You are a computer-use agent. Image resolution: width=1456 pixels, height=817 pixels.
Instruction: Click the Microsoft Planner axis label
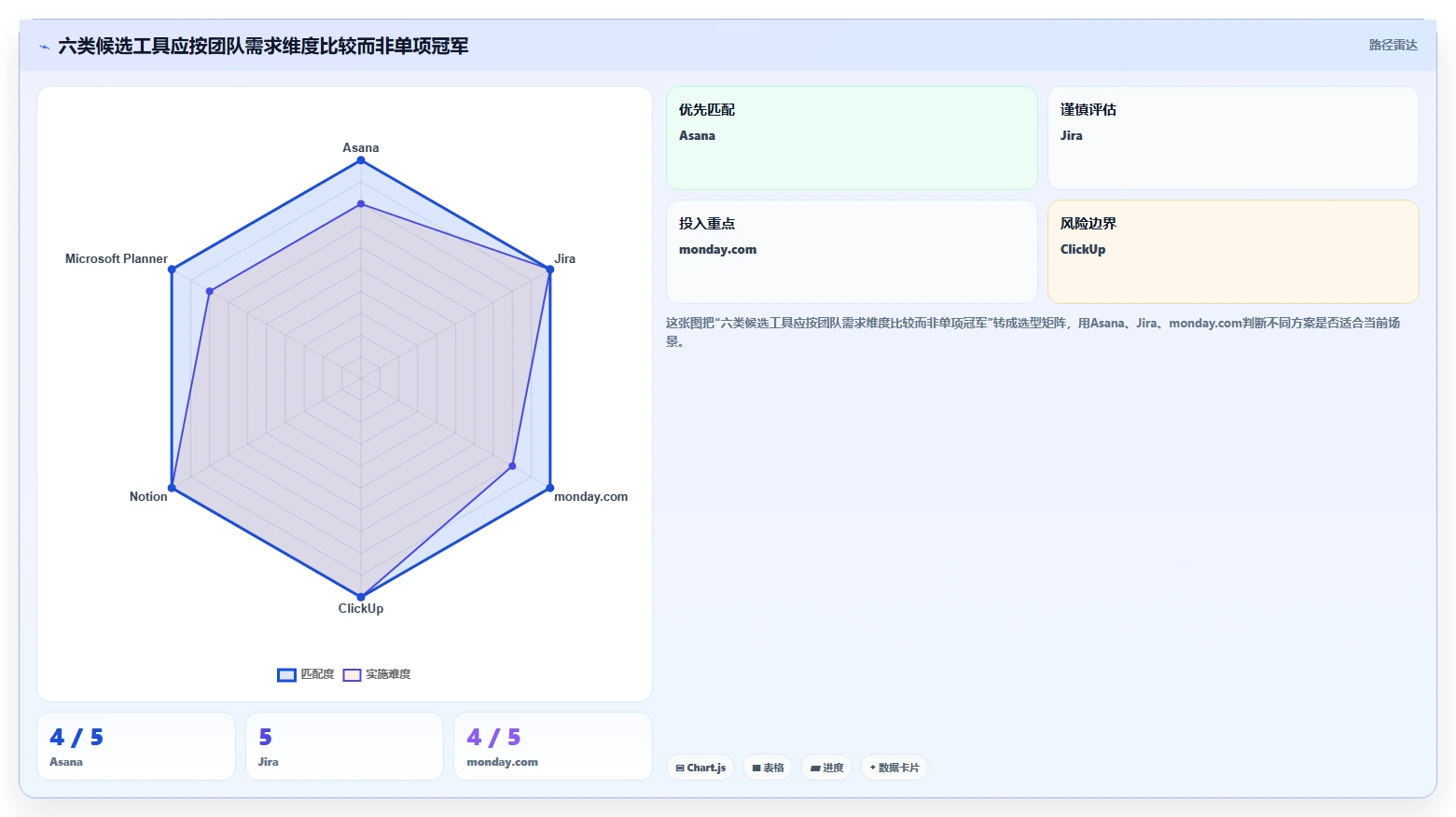(x=117, y=258)
